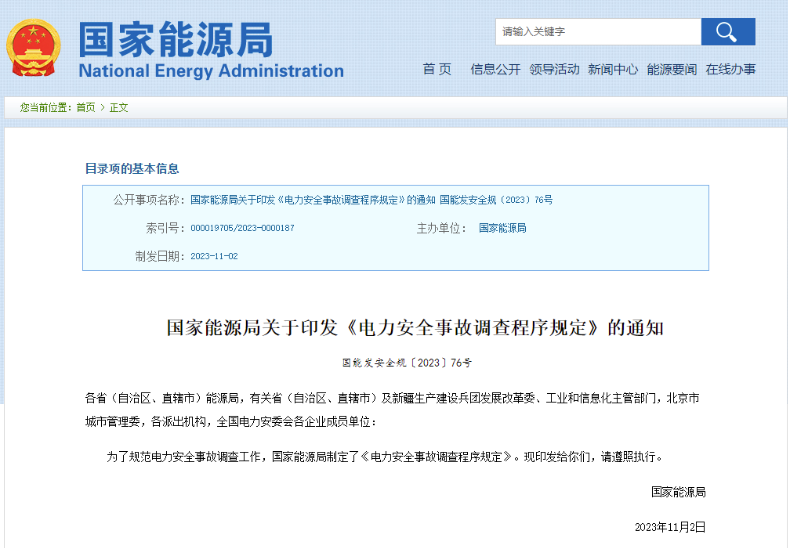Go to the 领导活动 section
788x548 pixels.
tap(554, 69)
